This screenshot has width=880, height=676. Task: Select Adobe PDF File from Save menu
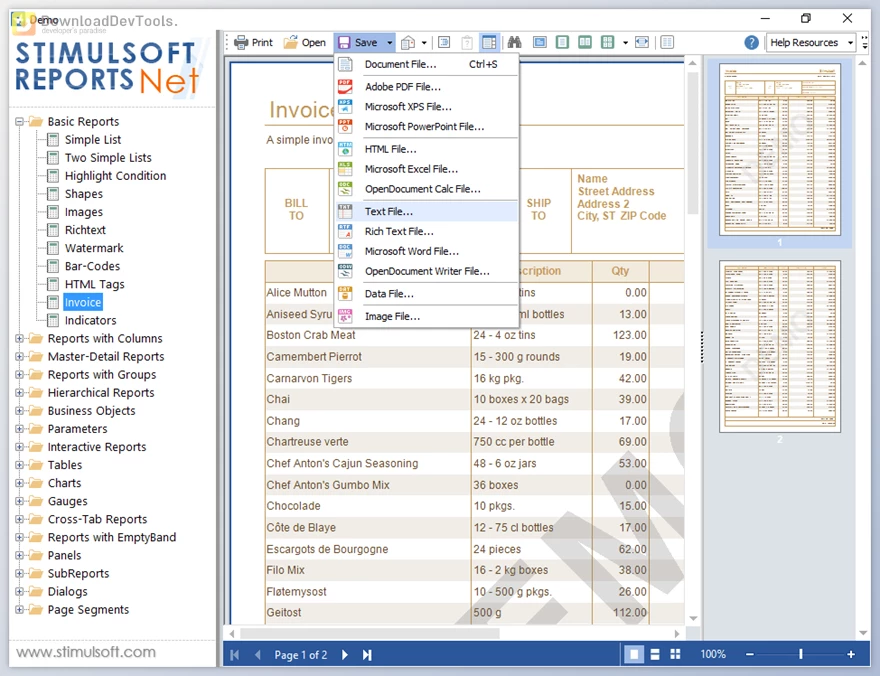pyautogui.click(x=402, y=87)
